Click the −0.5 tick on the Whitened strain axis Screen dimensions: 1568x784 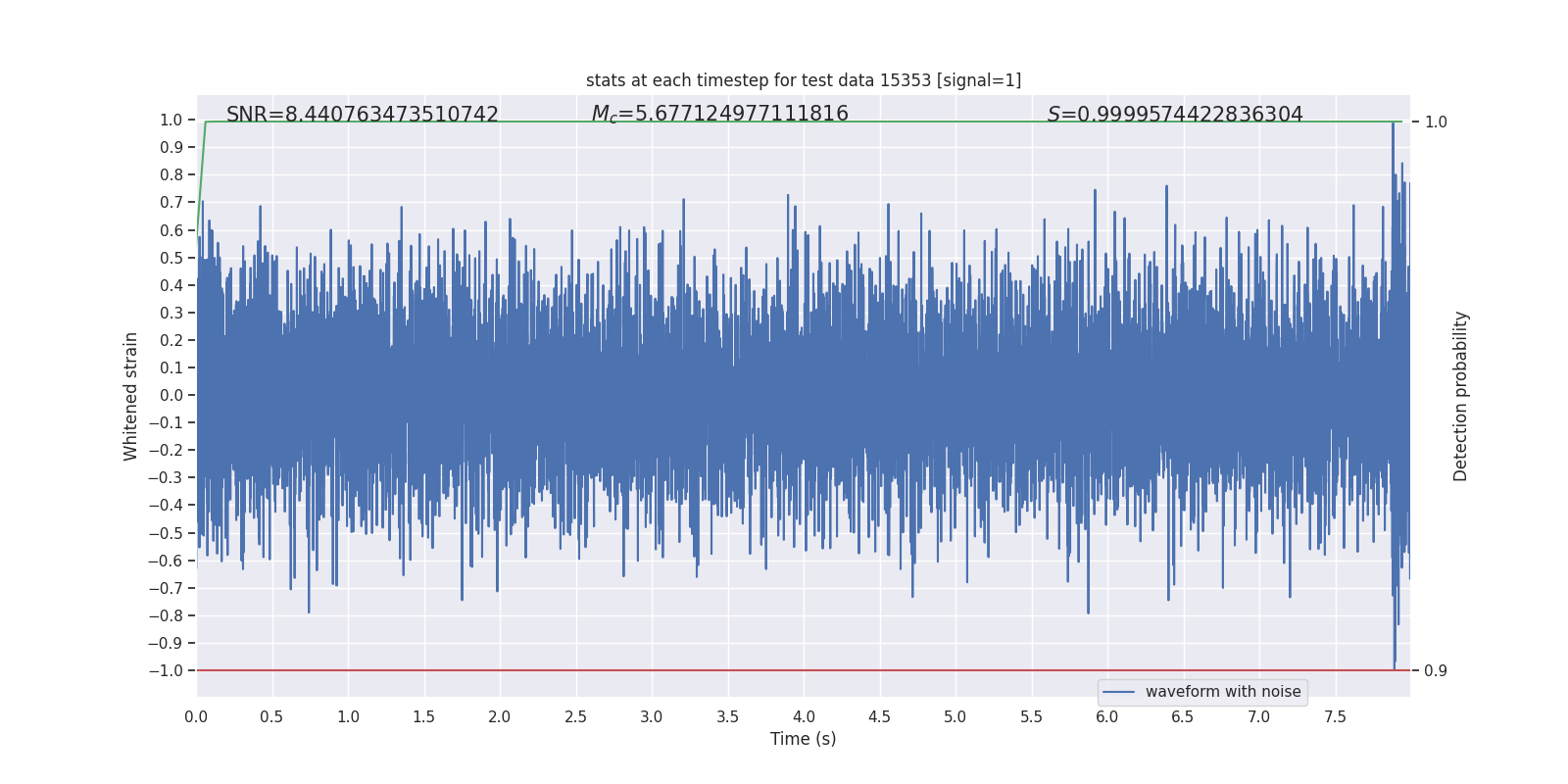166,533
